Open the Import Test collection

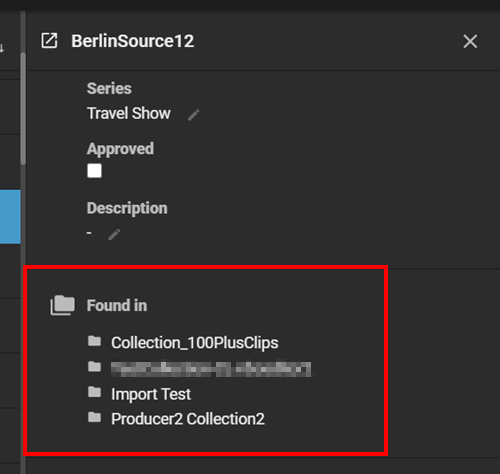(151, 394)
